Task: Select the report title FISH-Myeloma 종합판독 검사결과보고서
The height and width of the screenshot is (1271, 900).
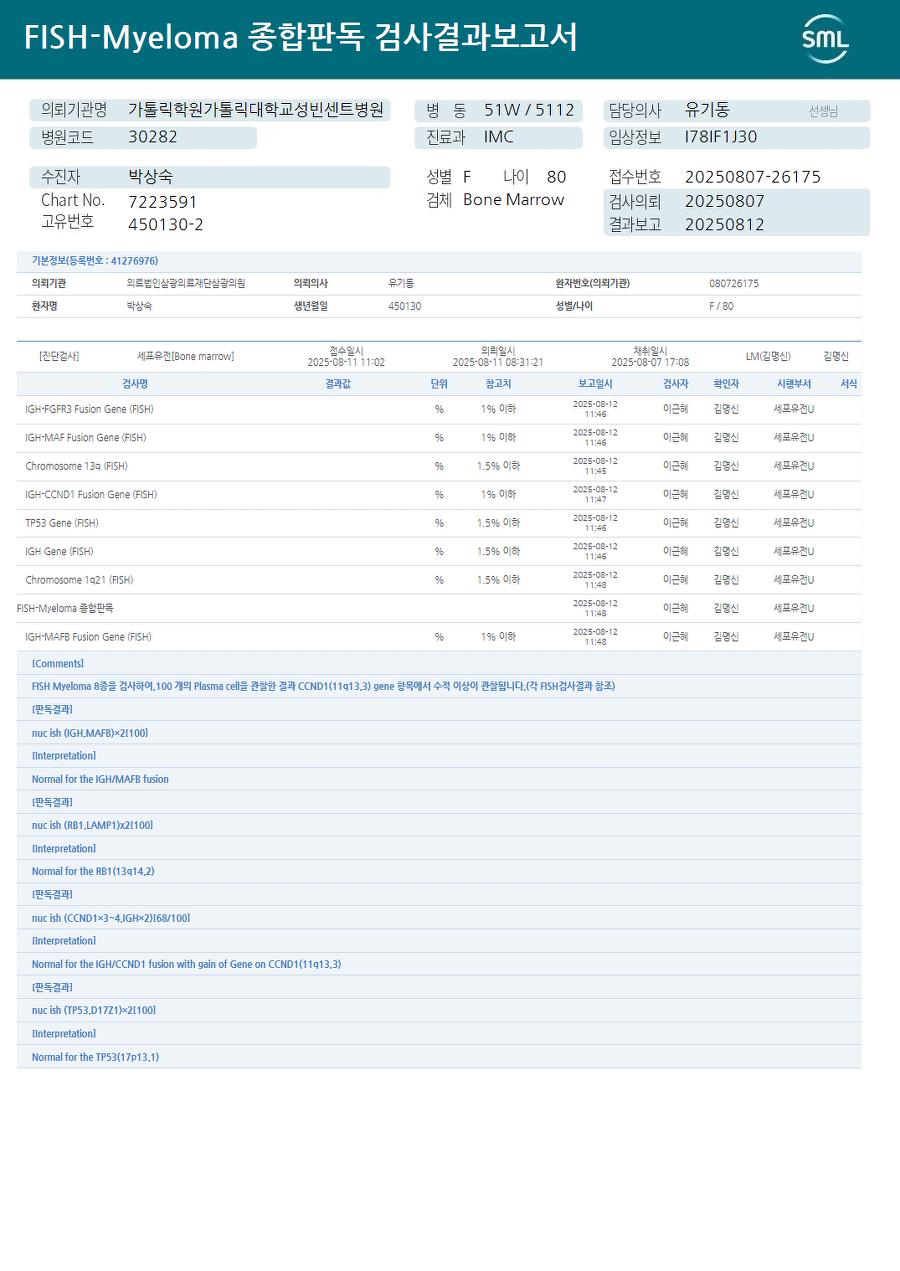Action: (300, 38)
